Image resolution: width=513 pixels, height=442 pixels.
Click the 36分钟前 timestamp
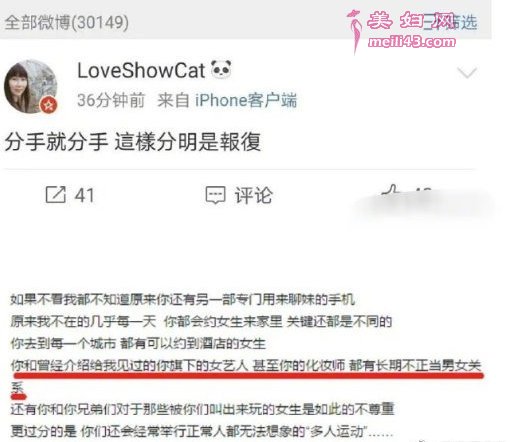pos(111,100)
